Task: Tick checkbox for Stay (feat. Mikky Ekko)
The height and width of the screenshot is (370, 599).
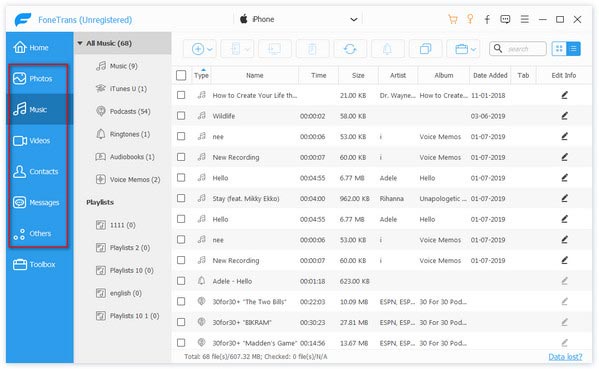Action: pos(181,198)
